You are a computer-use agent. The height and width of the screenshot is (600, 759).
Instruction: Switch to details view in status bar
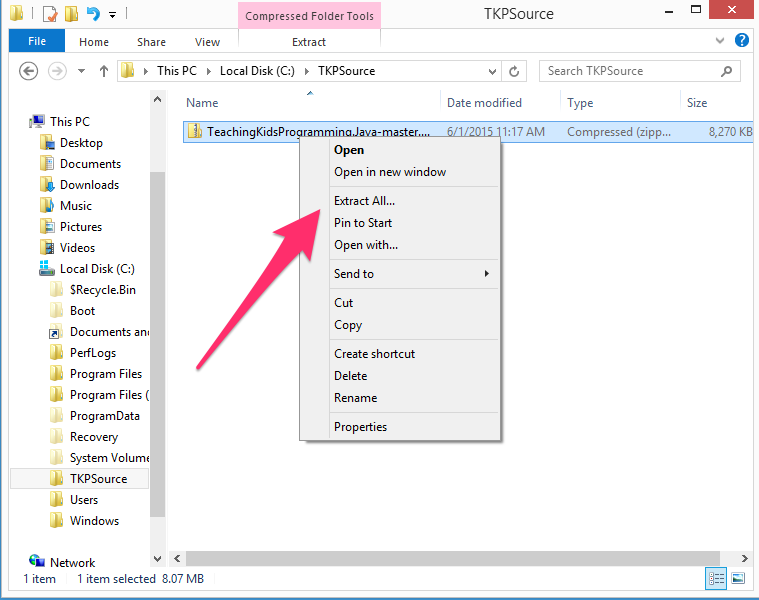click(717, 578)
